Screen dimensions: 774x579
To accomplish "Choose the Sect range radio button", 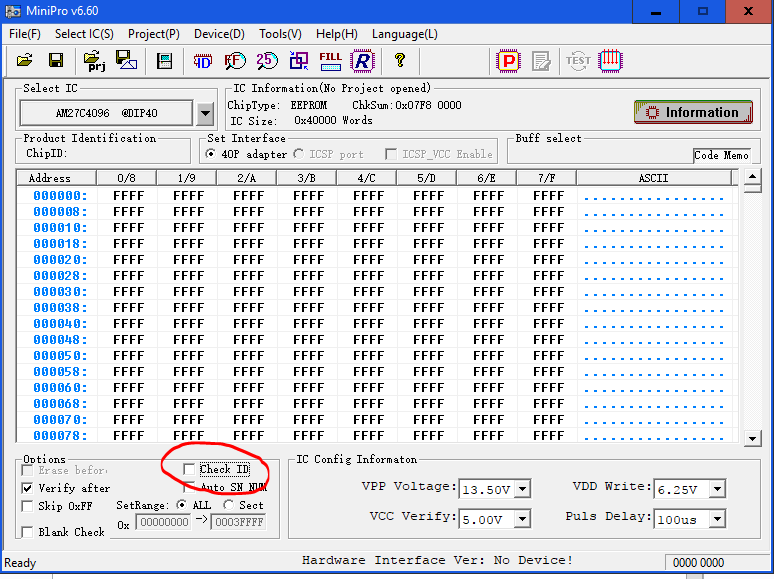I will [228, 505].
